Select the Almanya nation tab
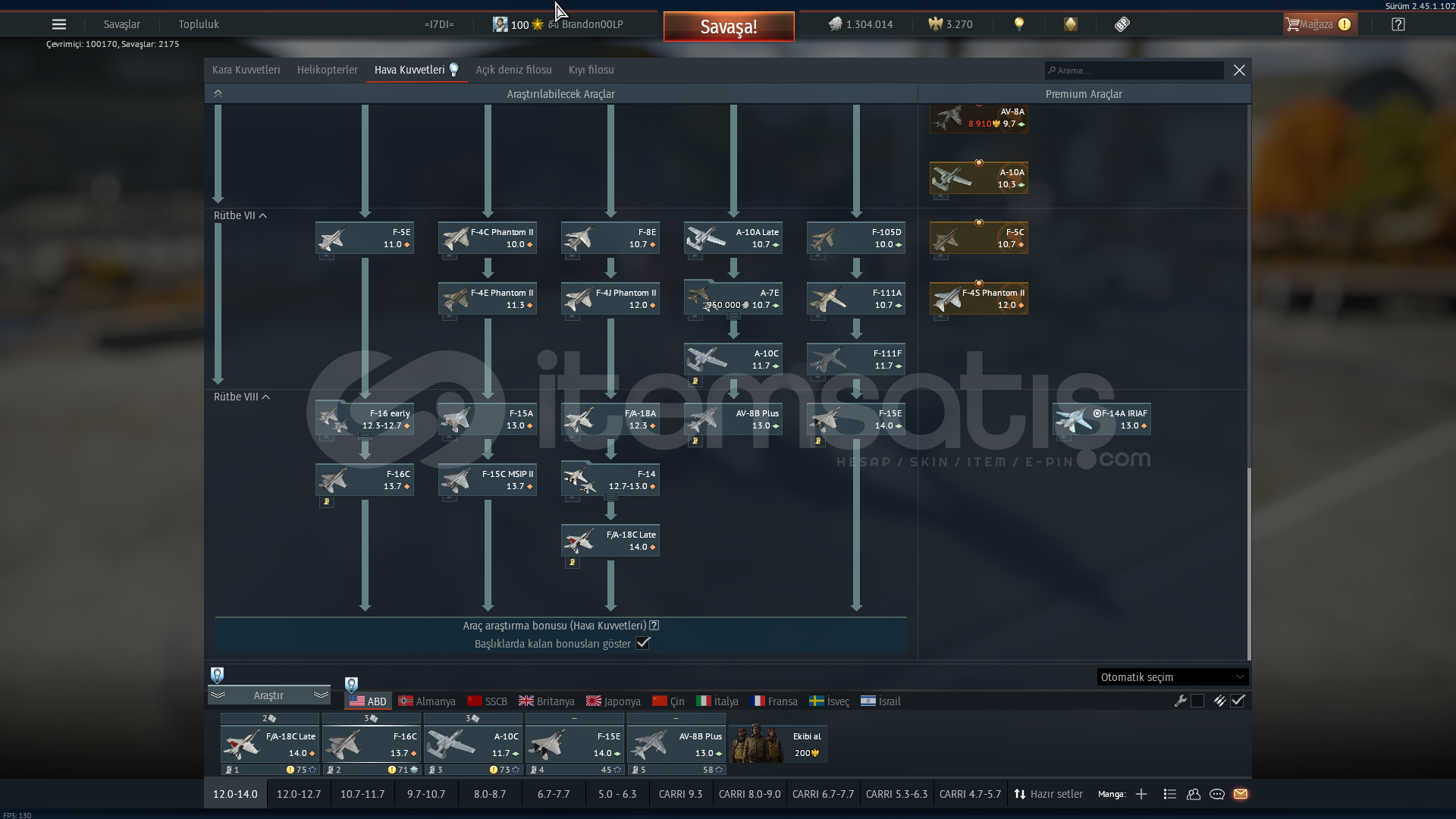The width and height of the screenshot is (1456, 819). (427, 701)
